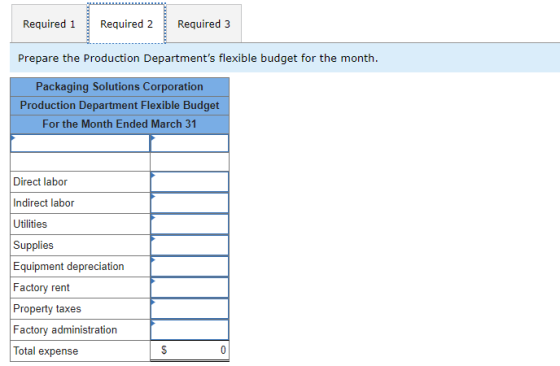This screenshot has height=366, width=560.
Task: Select the Equipment depreciation amount field
Action: tap(190, 266)
